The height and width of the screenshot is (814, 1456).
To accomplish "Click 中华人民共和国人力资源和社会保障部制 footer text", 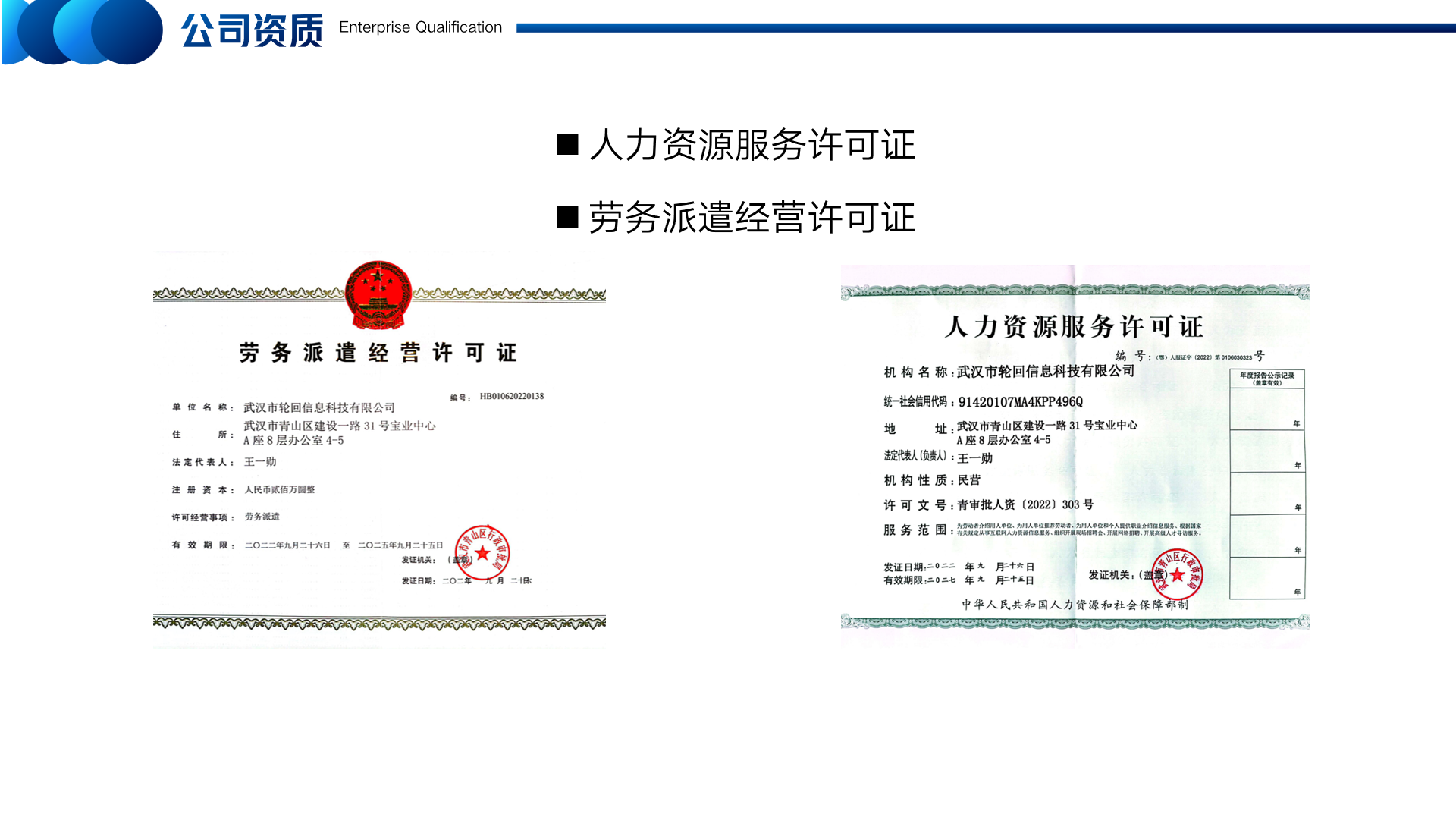I will 1075,605.
